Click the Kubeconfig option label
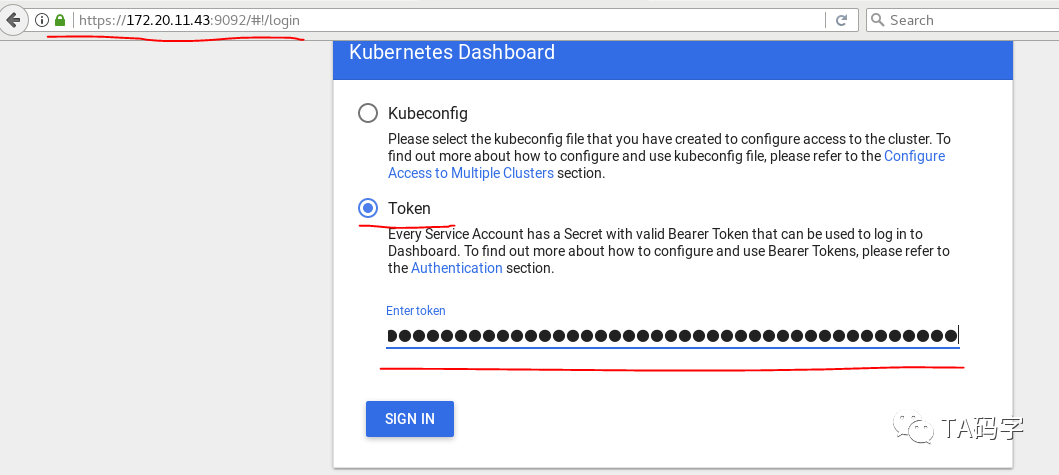This screenshot has height=475, width=1059. tap(428, 113)
